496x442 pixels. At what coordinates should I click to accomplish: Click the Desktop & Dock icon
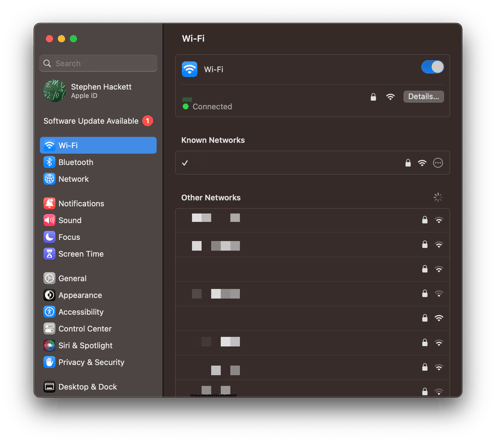49,387
